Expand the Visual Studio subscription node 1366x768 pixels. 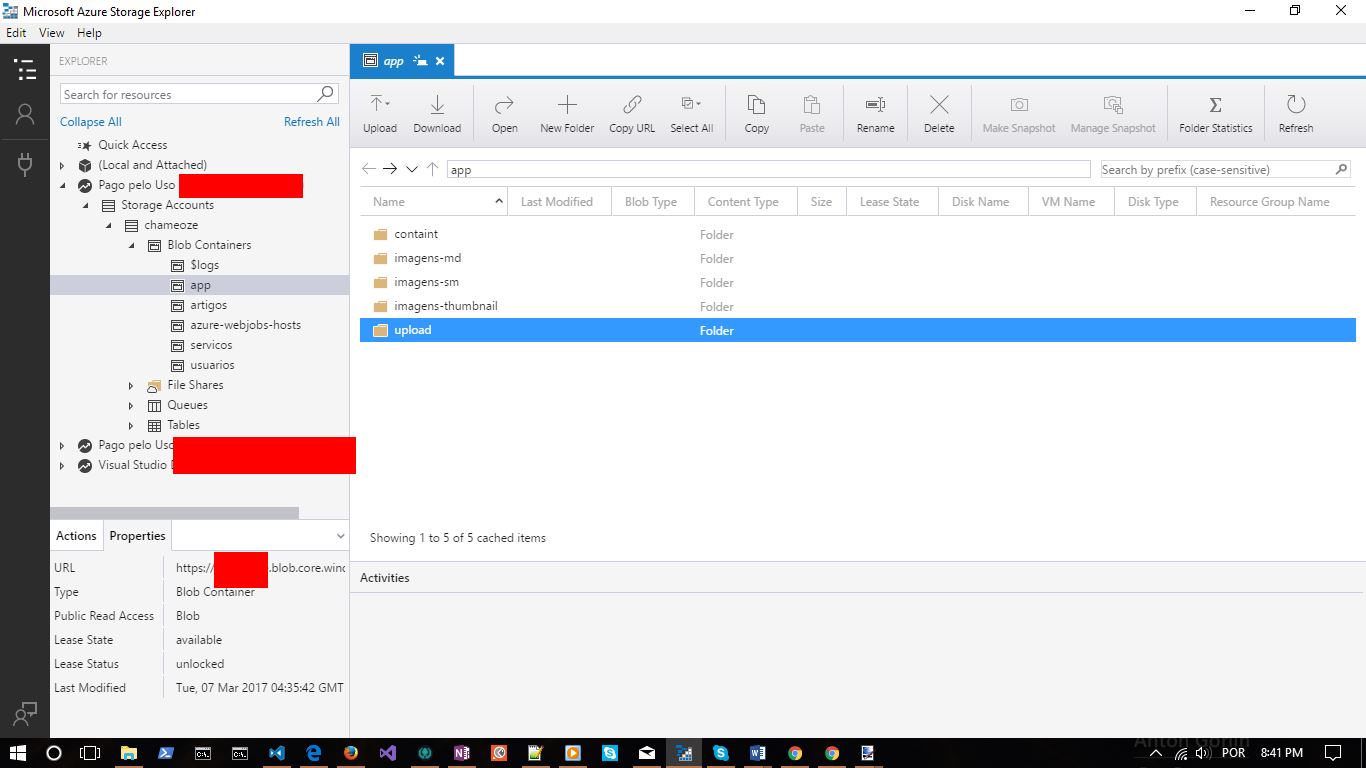[x=62, y=465]
